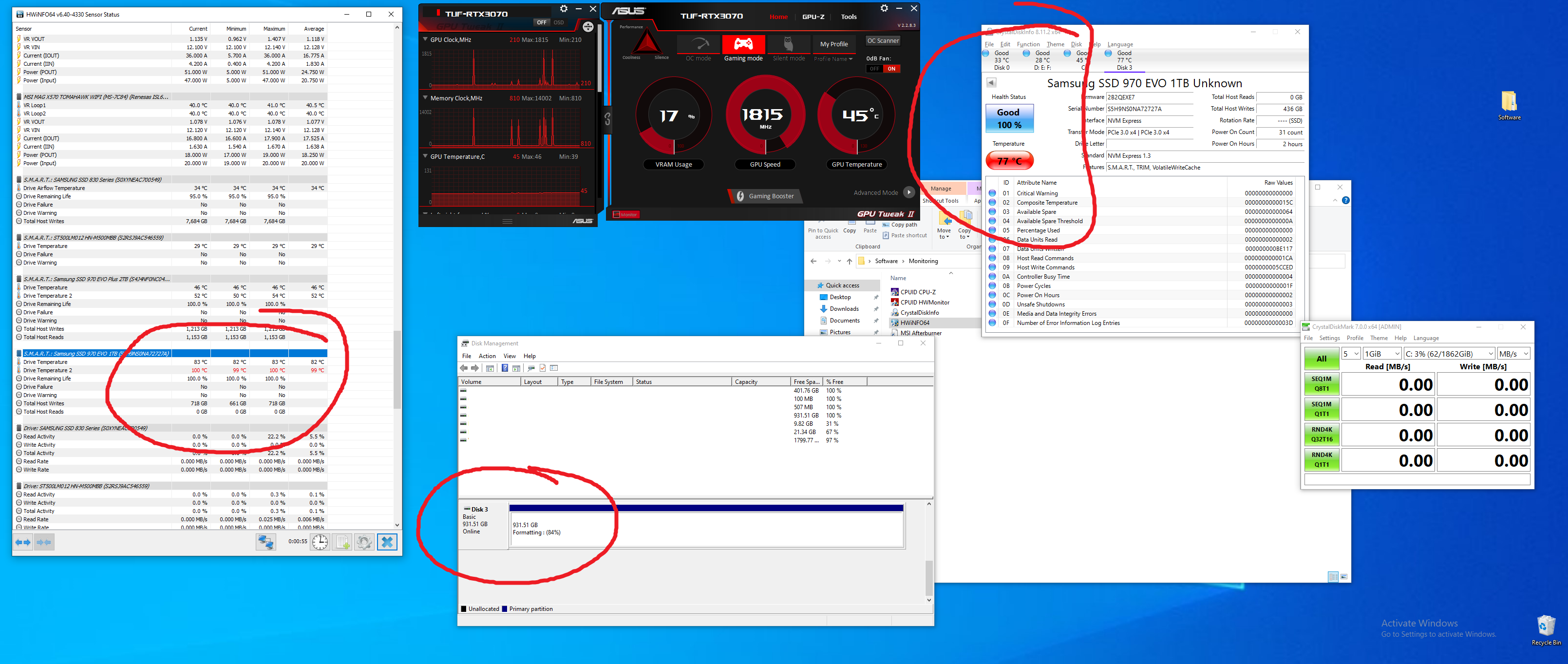Expand columns with HWiNFO left-right arrows icon
Image resolution: width=1568 pixels, height=664 pixels.
point(23,542)
